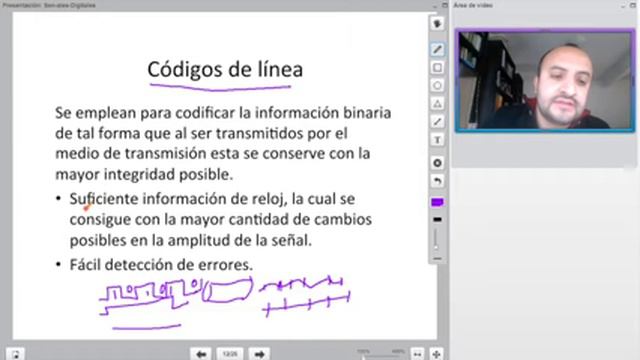Click the upload presentation icon
The height and width of the screenshot is (360, 640).
click(x=15, y=354)
